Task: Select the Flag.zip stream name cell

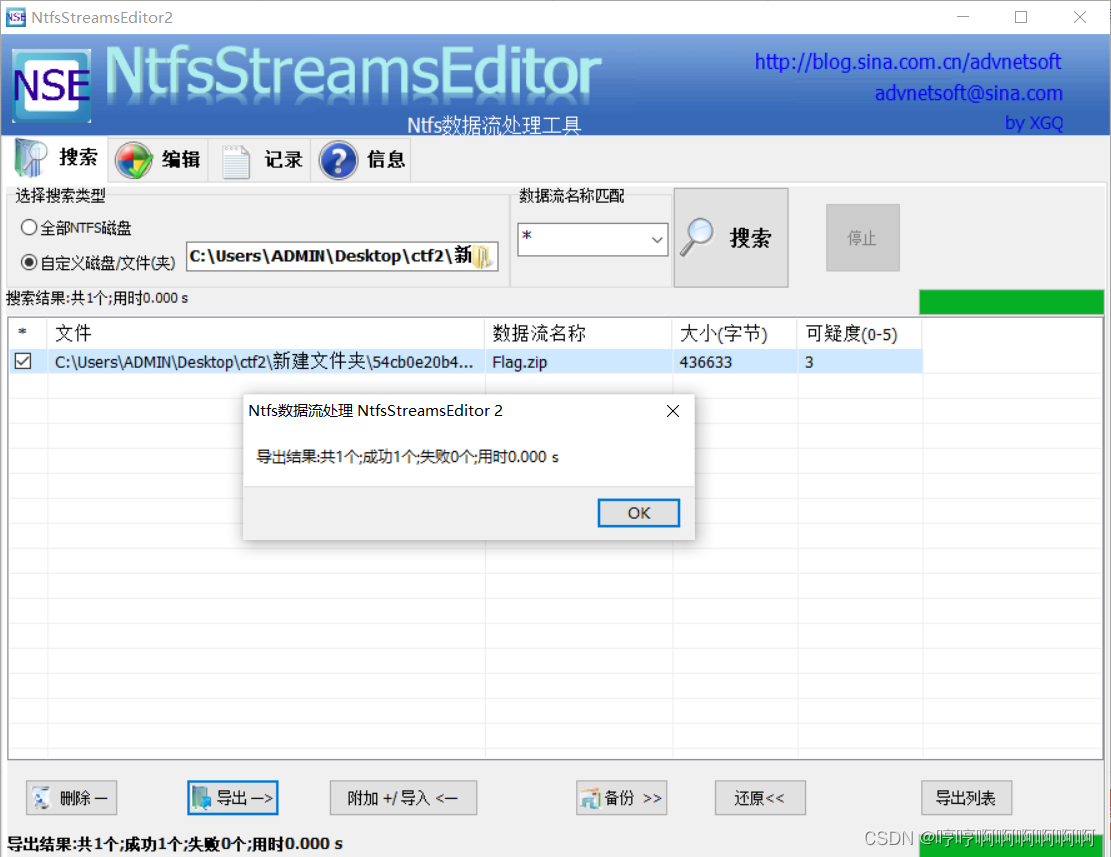Action: 579,362
